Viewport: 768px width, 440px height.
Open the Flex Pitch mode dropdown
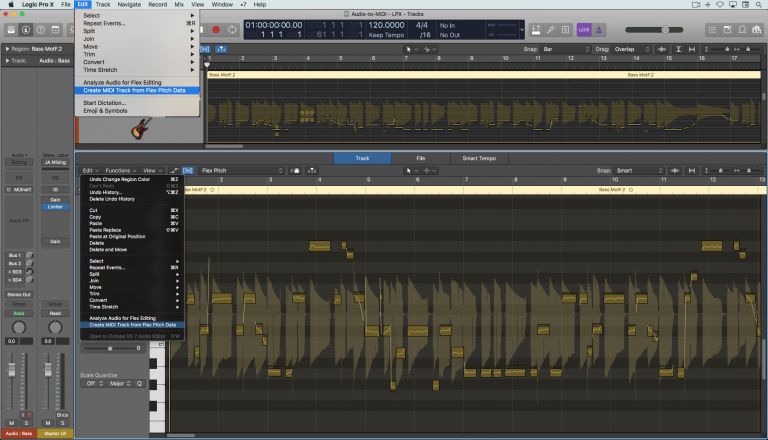[x=242, y=171]
